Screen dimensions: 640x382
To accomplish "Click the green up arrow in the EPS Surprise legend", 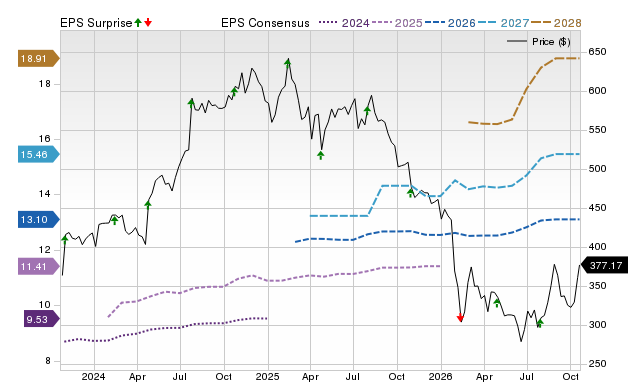I will [x=138, y=23].
